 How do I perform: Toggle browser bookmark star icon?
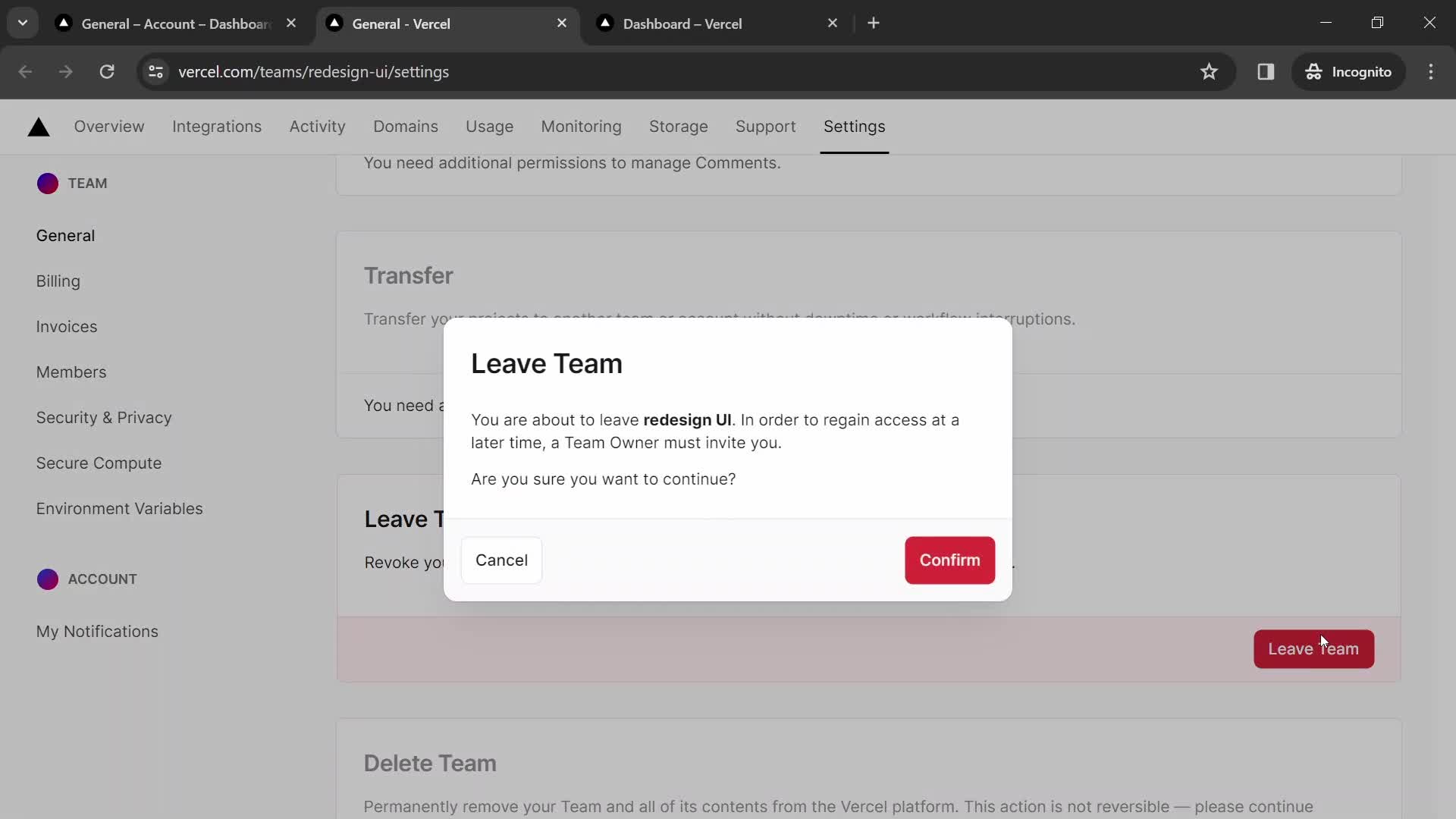pos(1211,72)
